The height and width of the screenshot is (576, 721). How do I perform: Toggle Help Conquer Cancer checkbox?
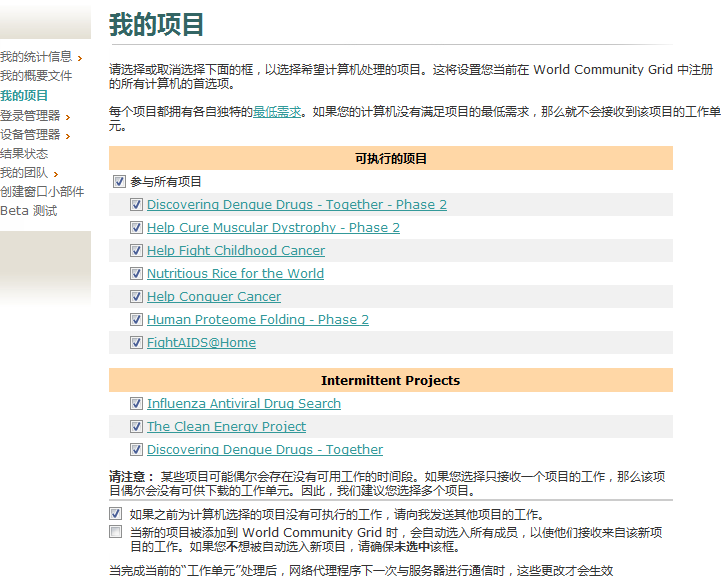click(x=136, y=297)
